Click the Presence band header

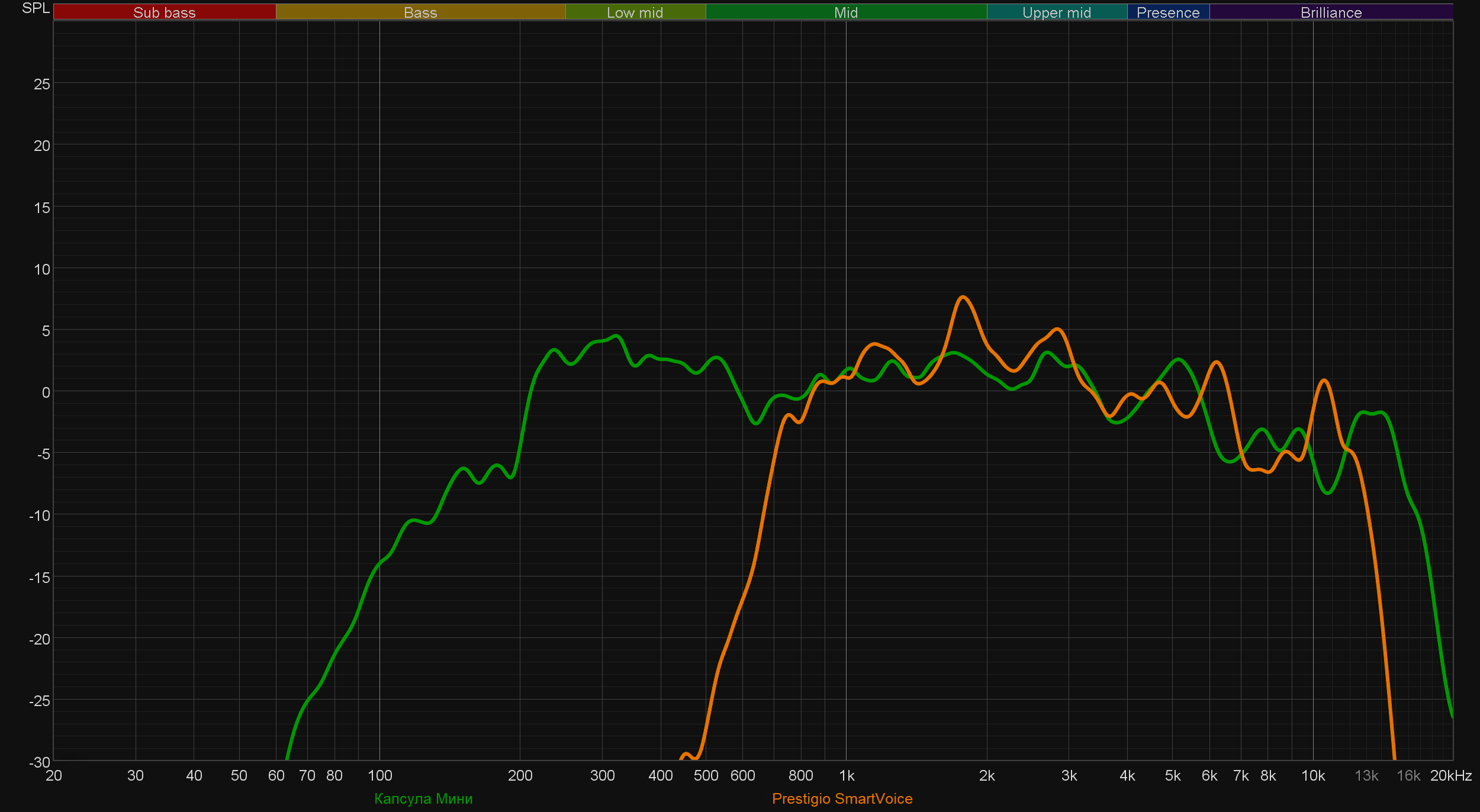[1168, 12]
